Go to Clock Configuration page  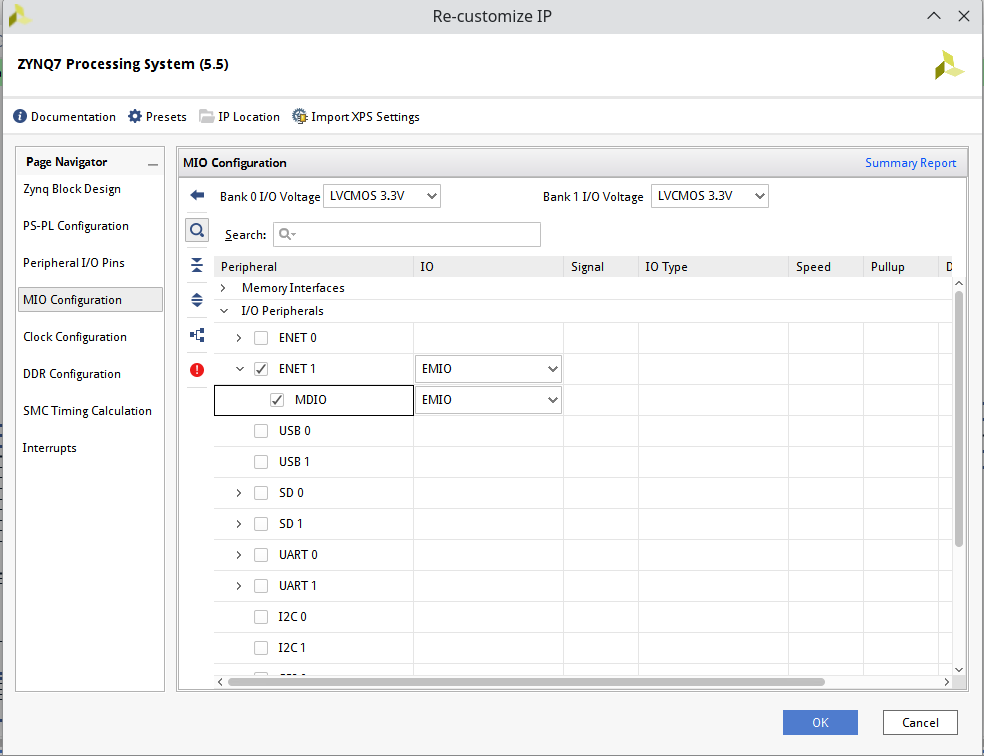click(75, 337)
